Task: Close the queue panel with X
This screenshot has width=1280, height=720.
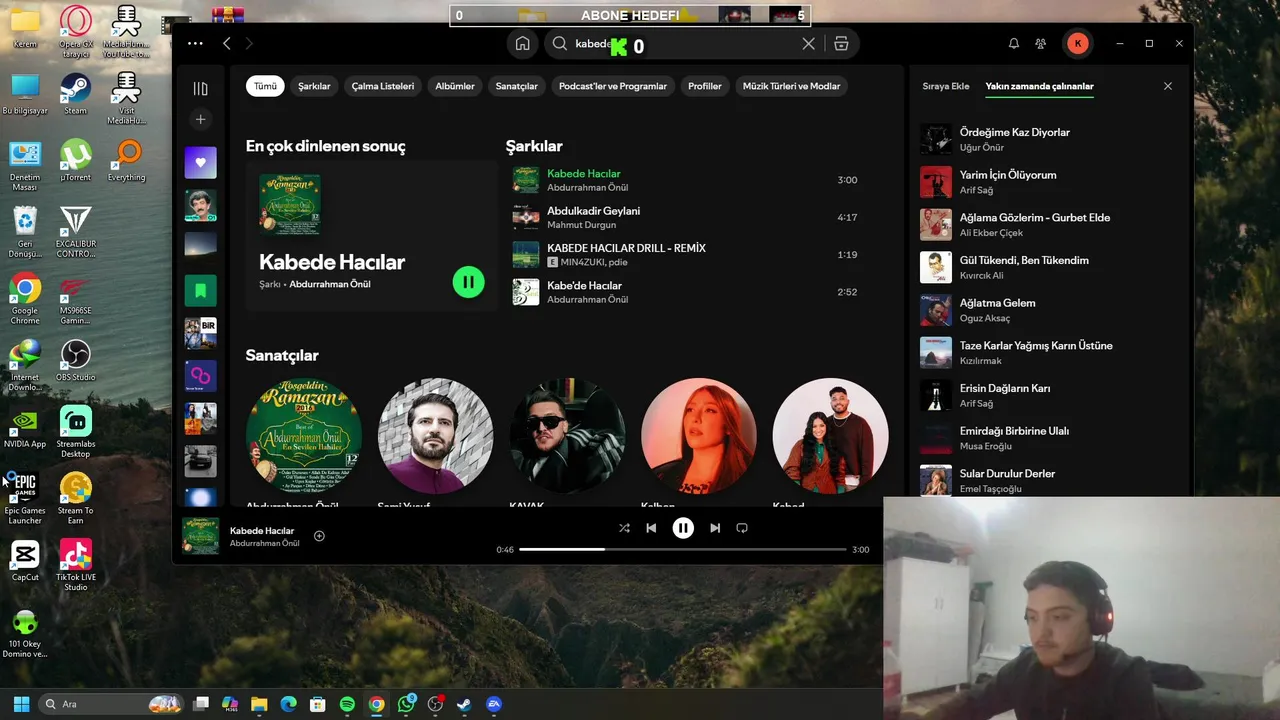Action: [x=1167, y=86]
